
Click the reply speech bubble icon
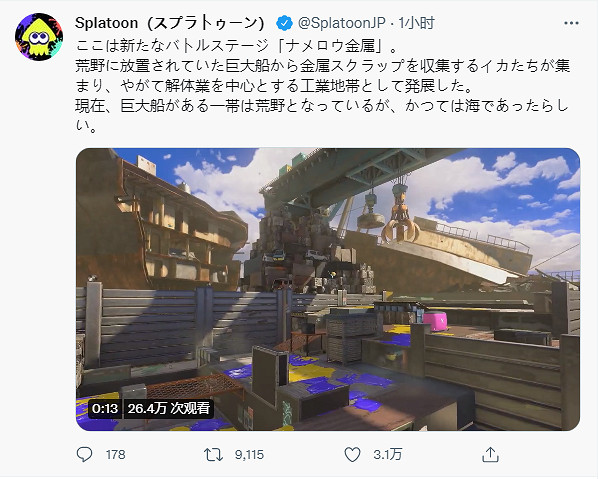(x=84, y=454)
